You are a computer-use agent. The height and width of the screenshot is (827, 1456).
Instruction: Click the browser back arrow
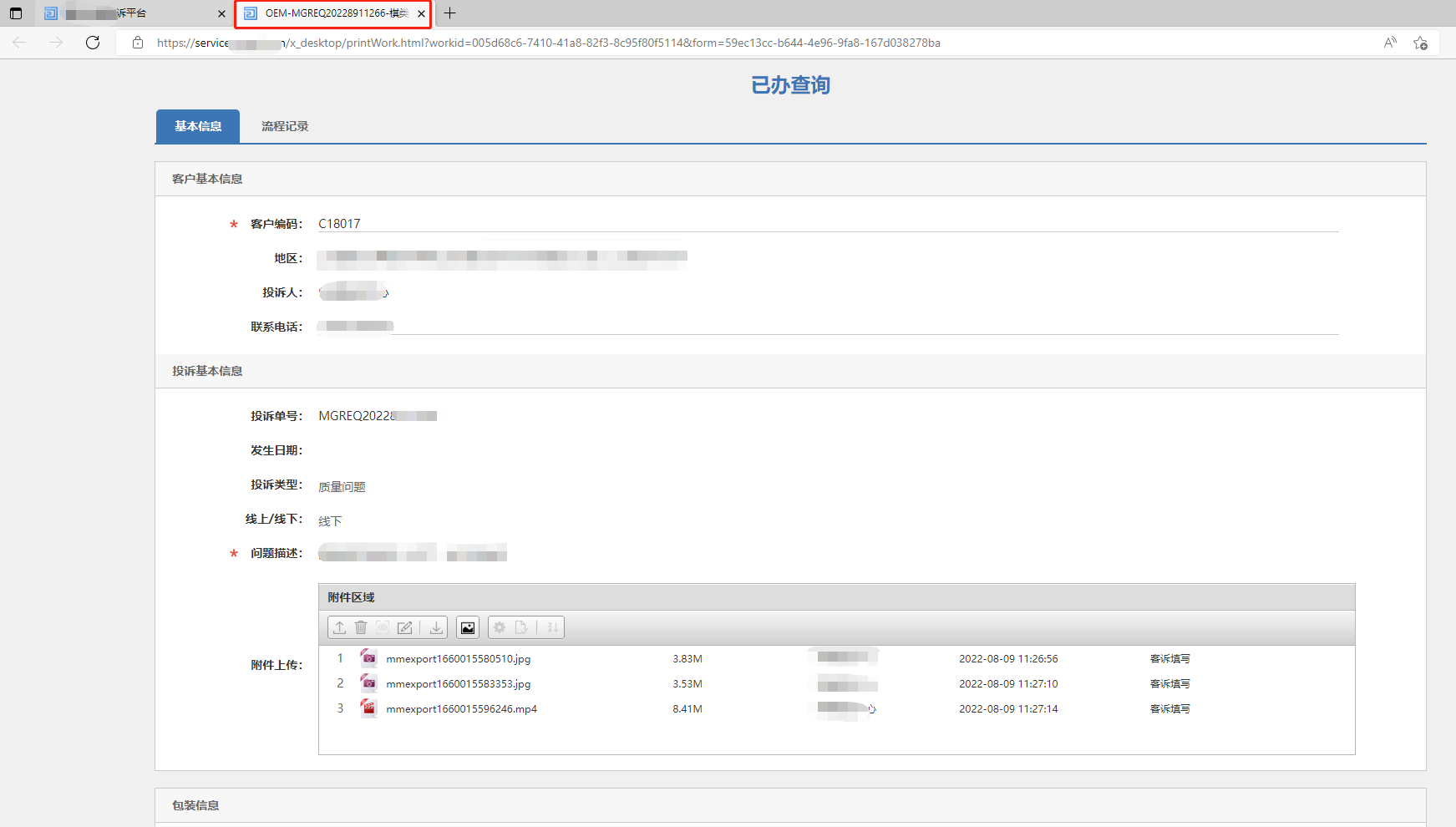click(19, 43)
